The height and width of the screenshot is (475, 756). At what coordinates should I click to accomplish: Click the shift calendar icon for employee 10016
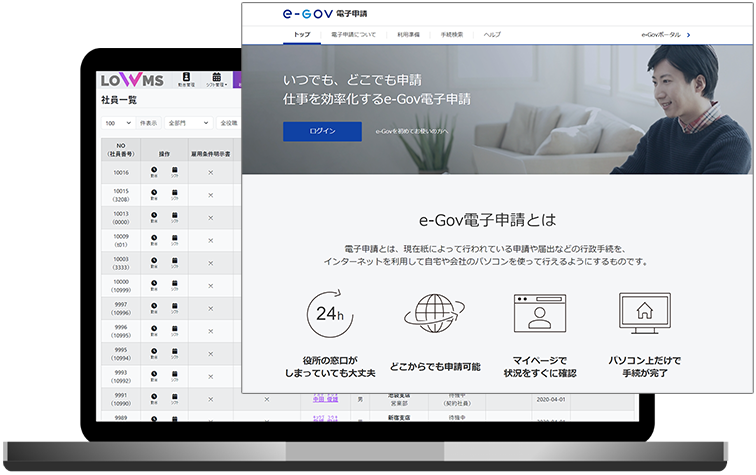click(x=175, y=172)
